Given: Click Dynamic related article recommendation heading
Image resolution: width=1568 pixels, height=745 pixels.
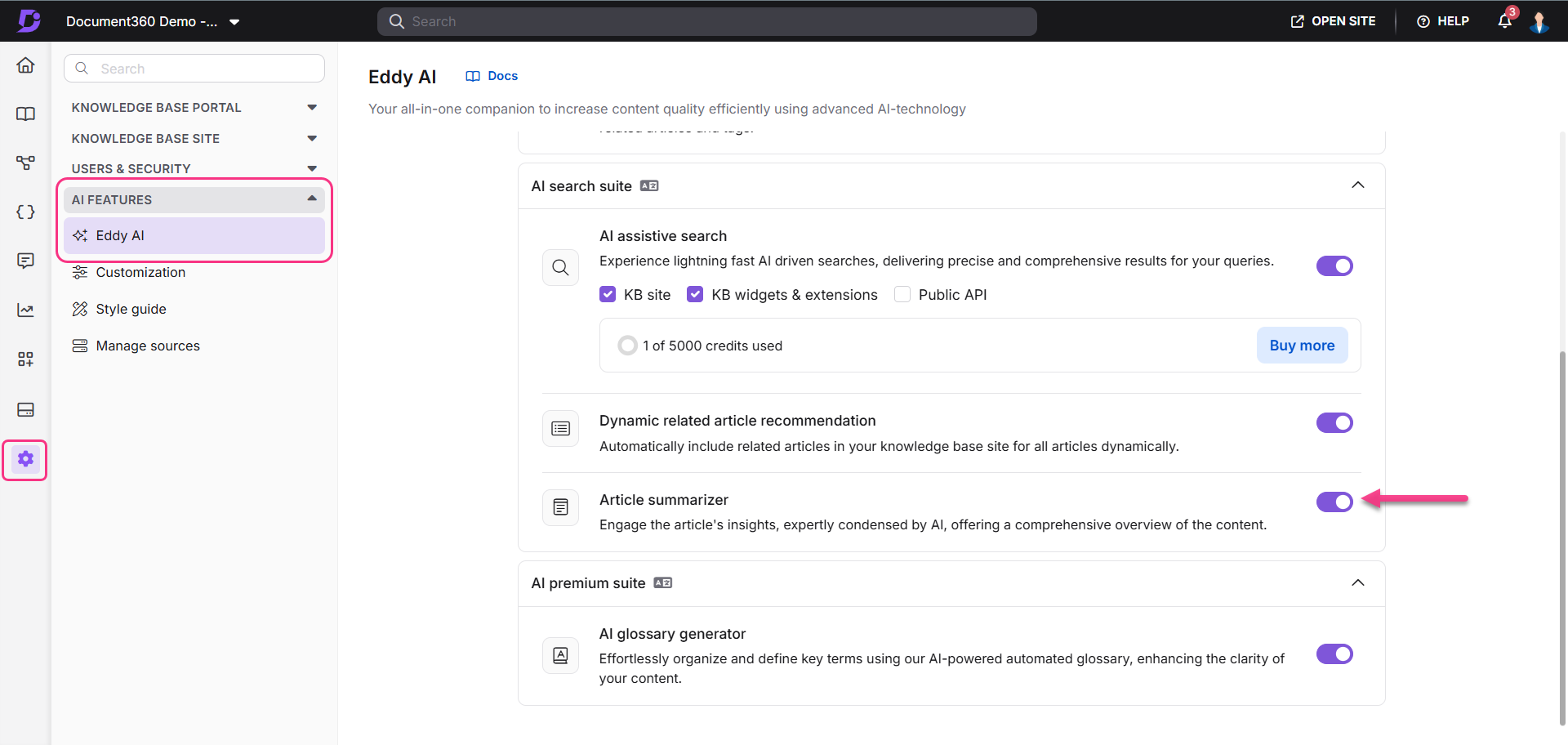Looking at the screenshot, I should pos(737,421).
